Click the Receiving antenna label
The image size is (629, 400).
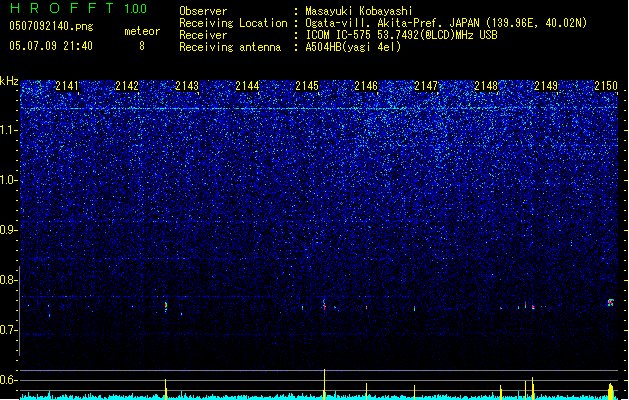230,47
